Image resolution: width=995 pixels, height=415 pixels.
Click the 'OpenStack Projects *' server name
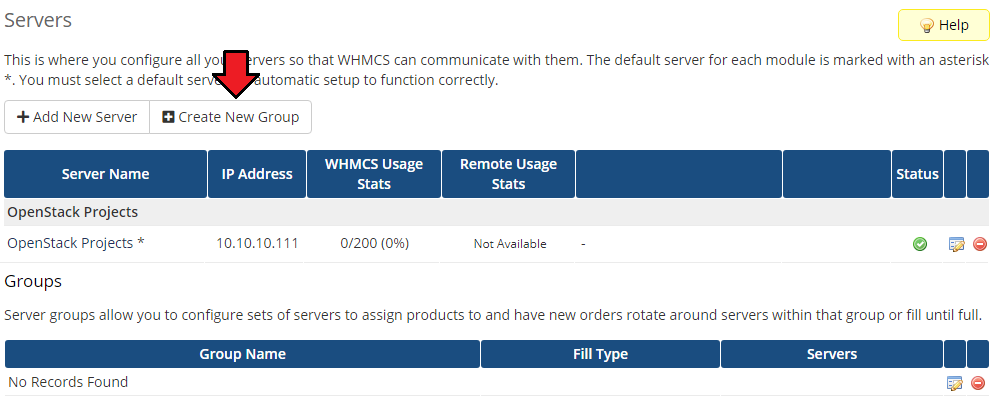(76, 243)
